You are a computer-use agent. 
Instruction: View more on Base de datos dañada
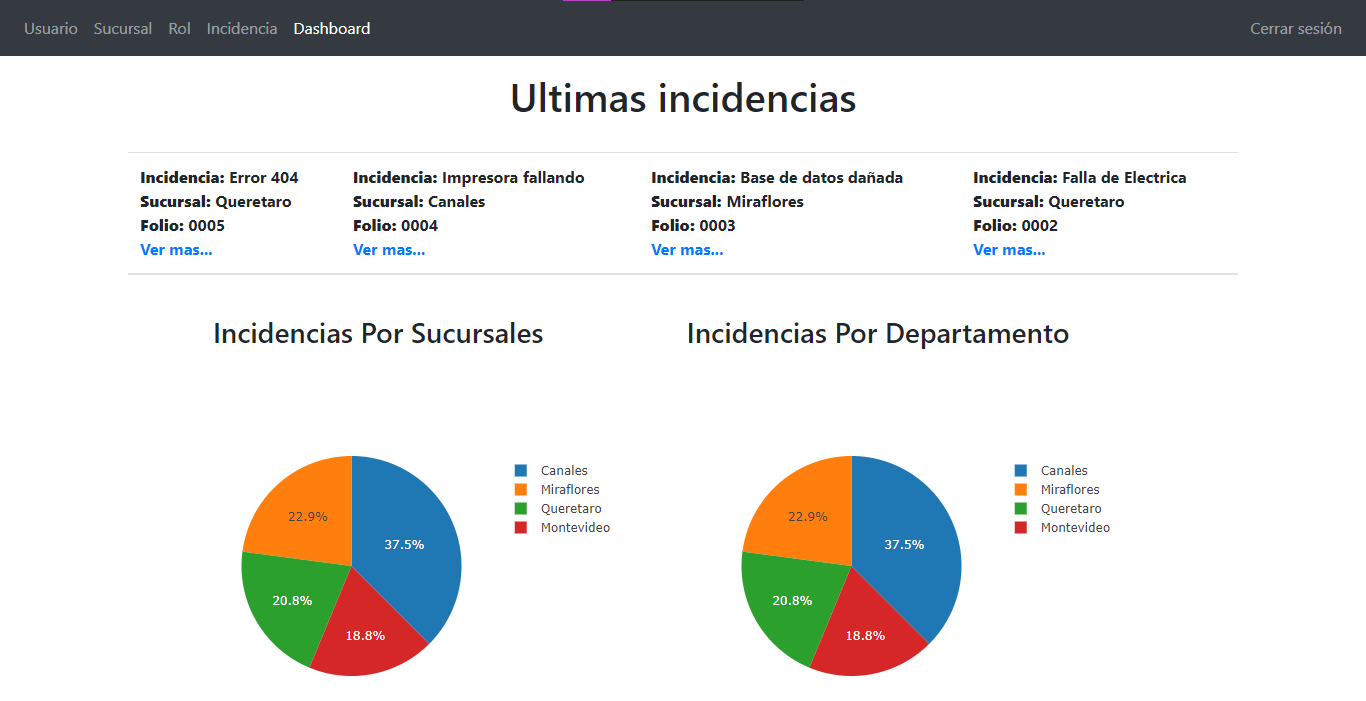(x=687, y=250)
